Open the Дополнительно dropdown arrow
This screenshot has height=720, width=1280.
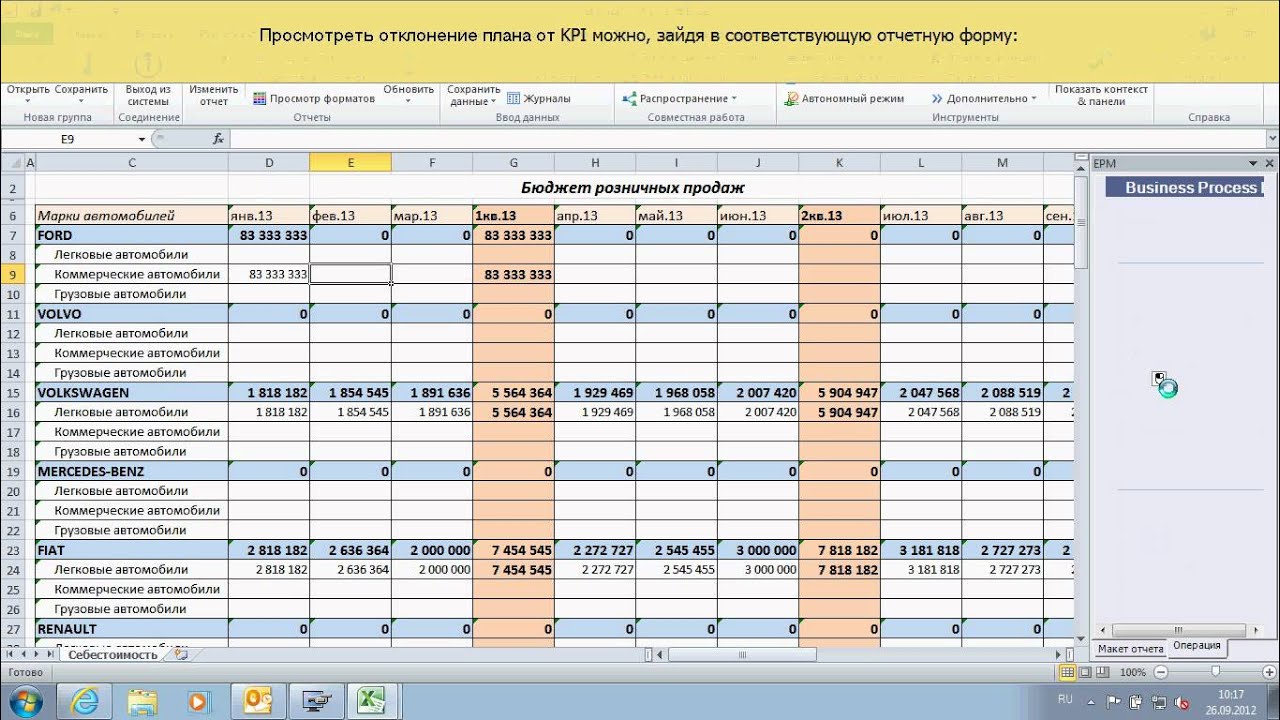1033,98
